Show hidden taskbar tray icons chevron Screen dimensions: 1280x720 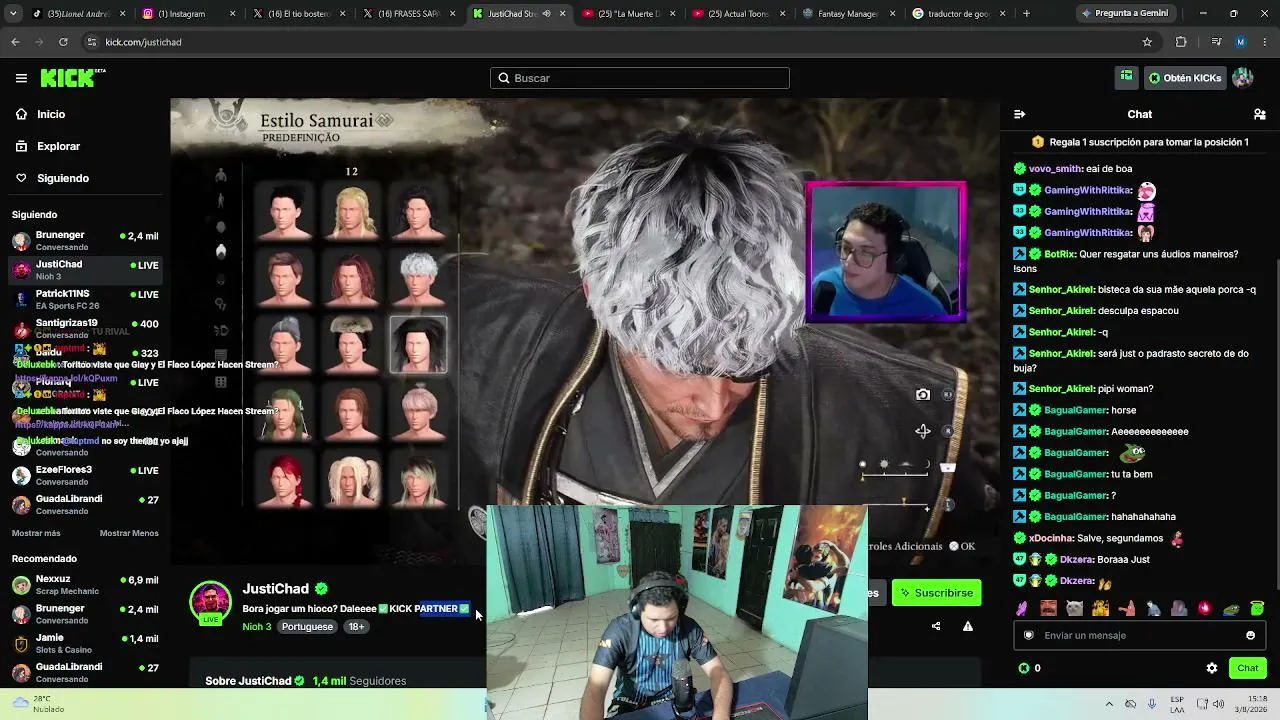tap(1108, 704)
